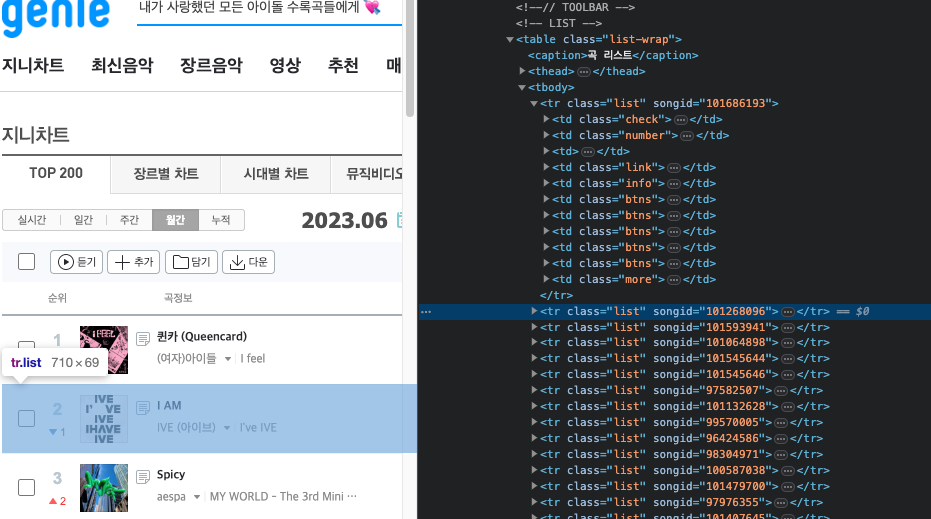
Task: Click the calendar icon next to 2023.06
Action: tap(400, 220)
